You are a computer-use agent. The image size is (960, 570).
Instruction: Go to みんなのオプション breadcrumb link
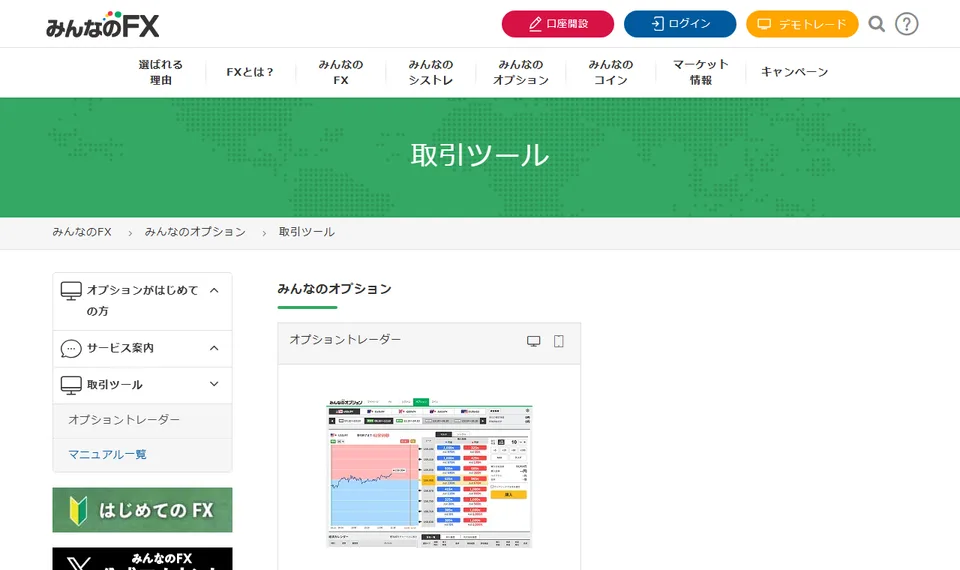195,232
